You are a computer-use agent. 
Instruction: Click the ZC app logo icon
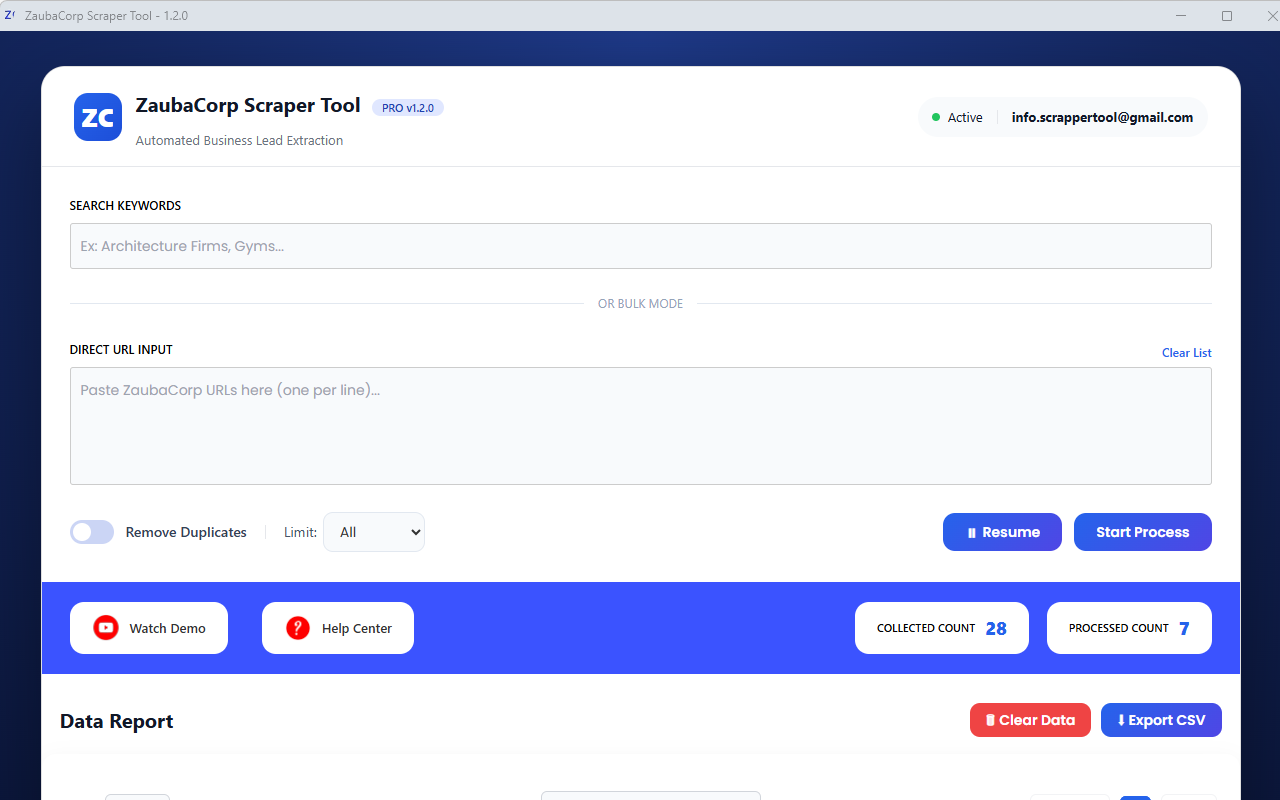click(x=98, y=117)
